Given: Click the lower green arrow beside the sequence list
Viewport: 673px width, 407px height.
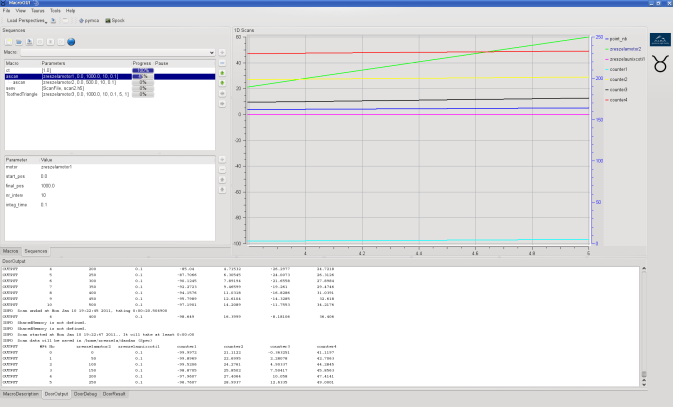Looking at the screenshot, I should (x=222, y=83).
